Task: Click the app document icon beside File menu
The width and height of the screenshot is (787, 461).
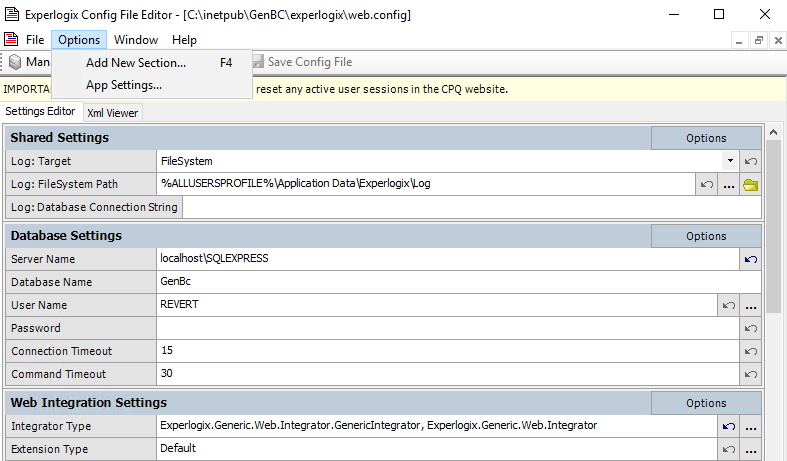Action: coord(11,39)
